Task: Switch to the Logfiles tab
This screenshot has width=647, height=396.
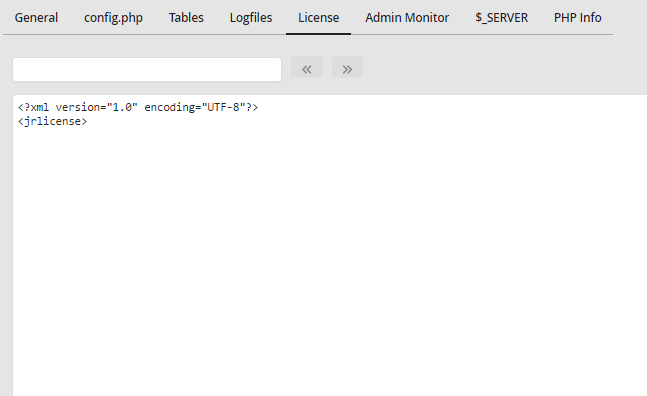Action: pyautogui.click(x=251, y=18)
